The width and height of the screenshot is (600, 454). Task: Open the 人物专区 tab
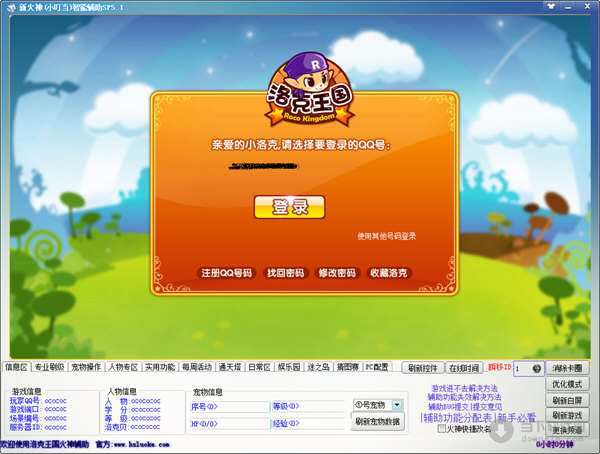tap(123, 367)
